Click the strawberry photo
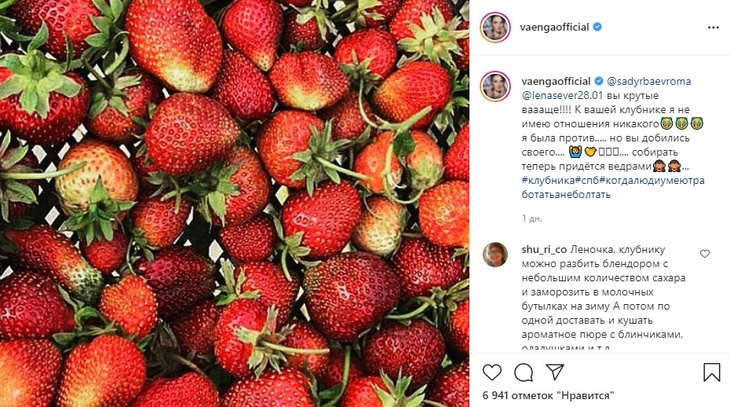 pos(235,204)
